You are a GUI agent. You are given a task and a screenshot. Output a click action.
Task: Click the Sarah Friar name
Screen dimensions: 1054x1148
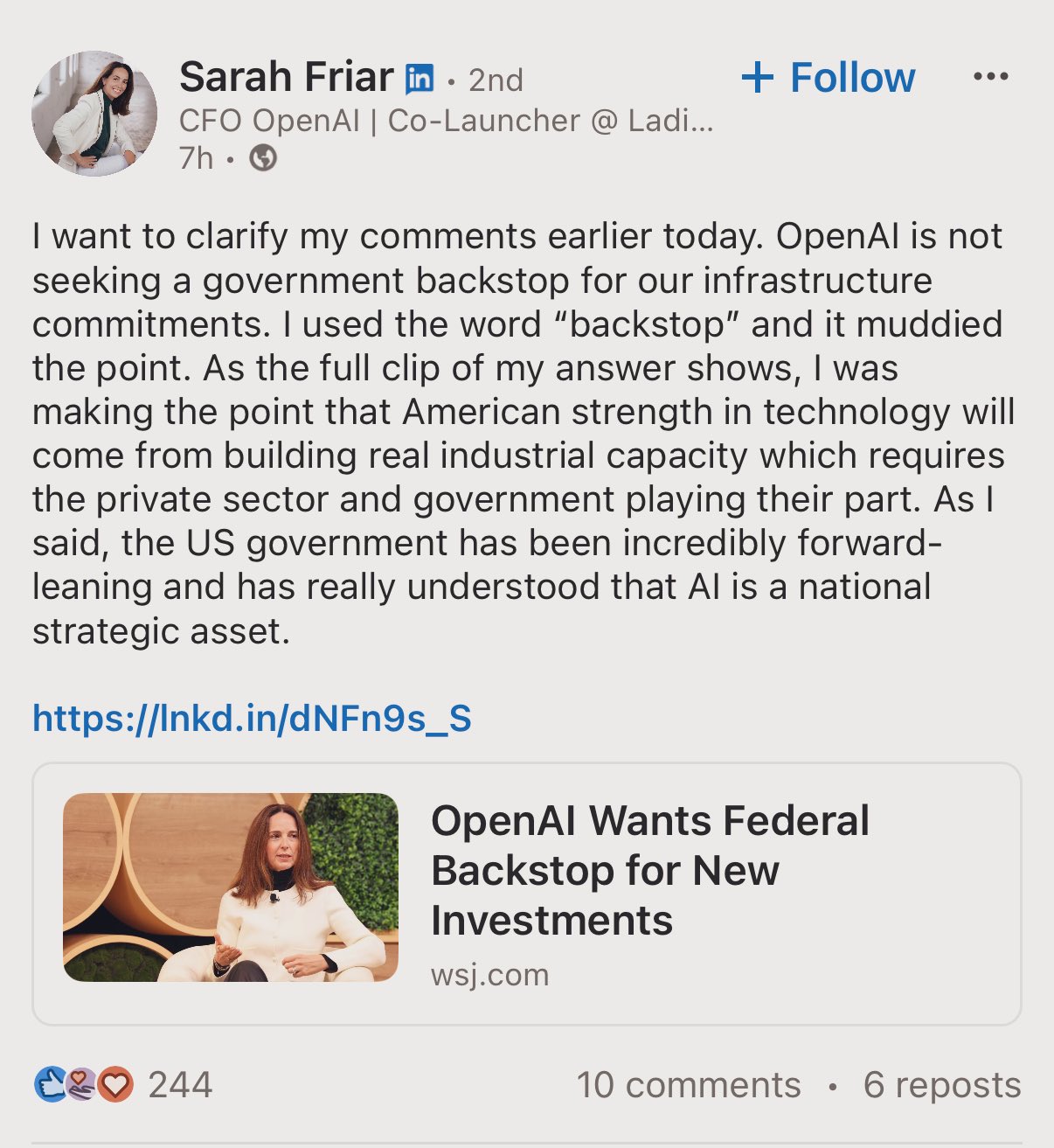click(286, 78)
